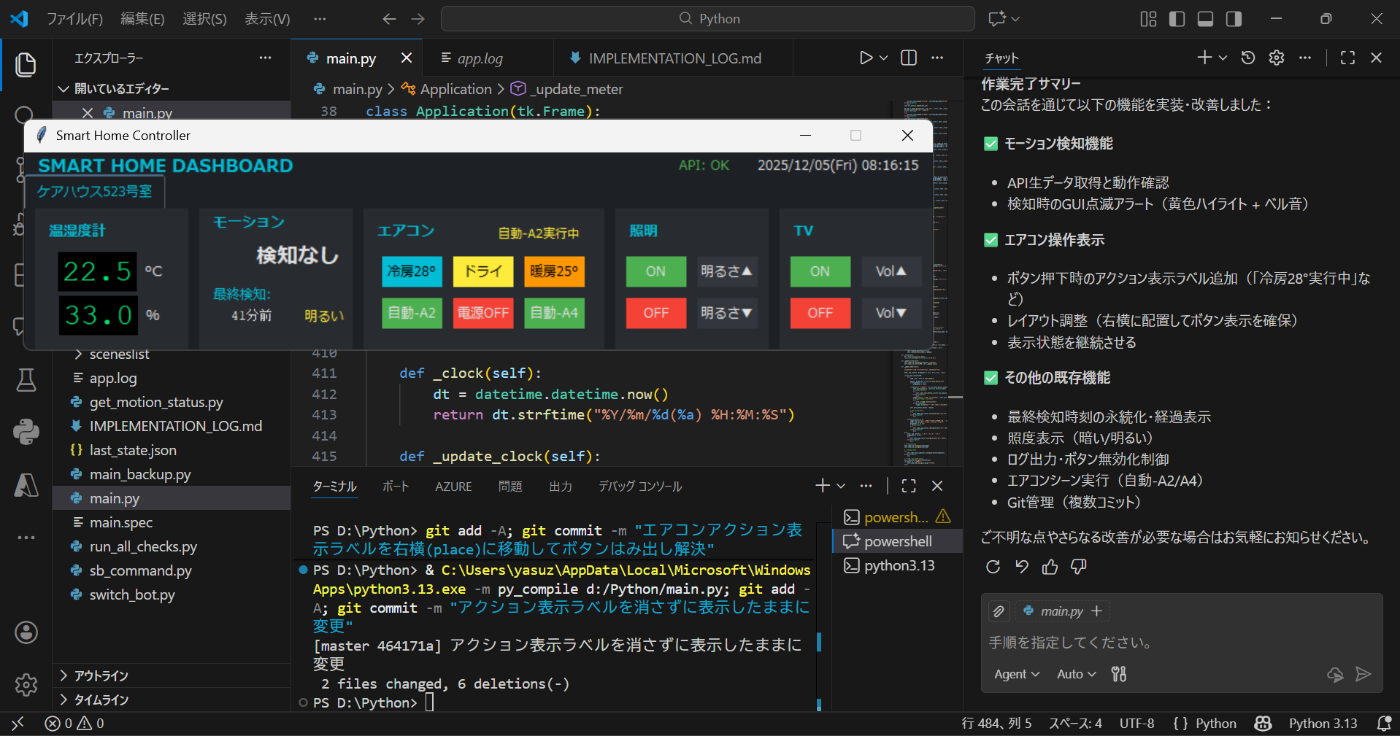Open the Testing flask icon
The image size is (1400, 736).
click(26, 379)
